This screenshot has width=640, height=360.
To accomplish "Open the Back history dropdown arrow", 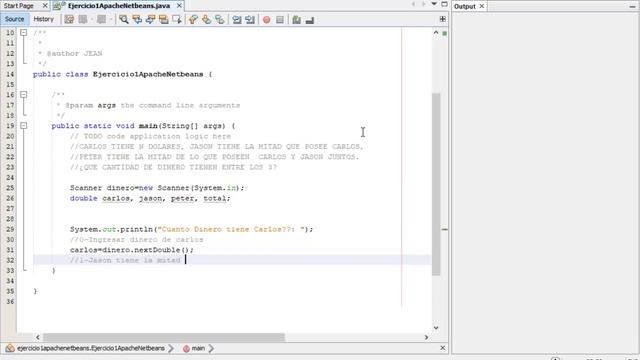I will tap(92, 19).
